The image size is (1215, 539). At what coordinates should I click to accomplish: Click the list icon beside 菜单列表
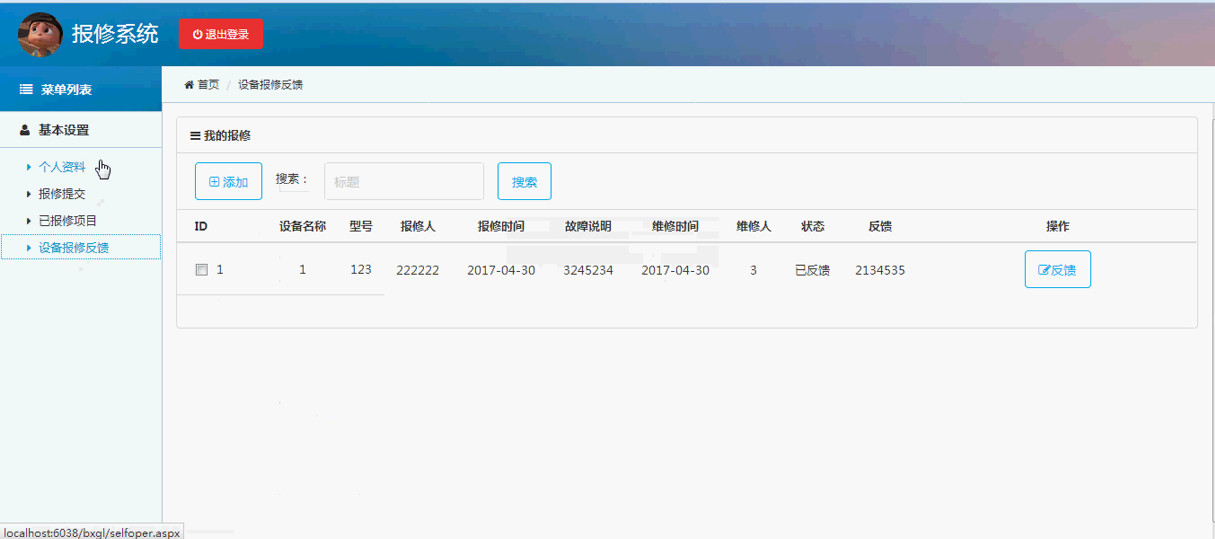(x=27, y=90)
